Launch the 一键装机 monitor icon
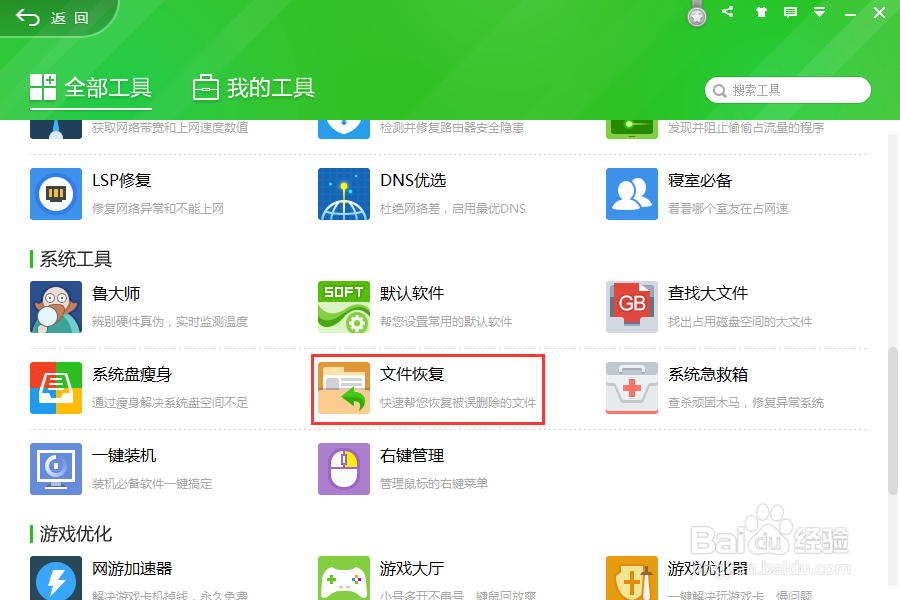Screen dimensions: 900x600 click(56, 469)
